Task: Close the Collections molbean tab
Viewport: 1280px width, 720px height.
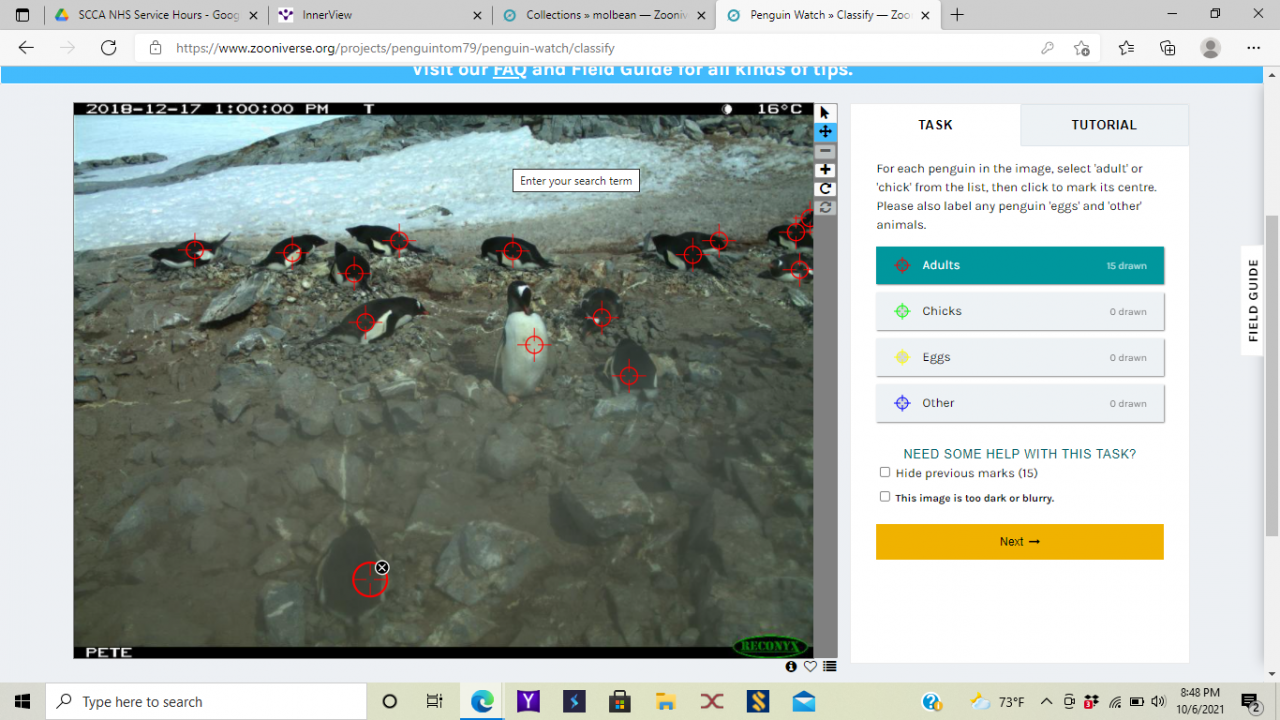Action: (x=699, y=15)
